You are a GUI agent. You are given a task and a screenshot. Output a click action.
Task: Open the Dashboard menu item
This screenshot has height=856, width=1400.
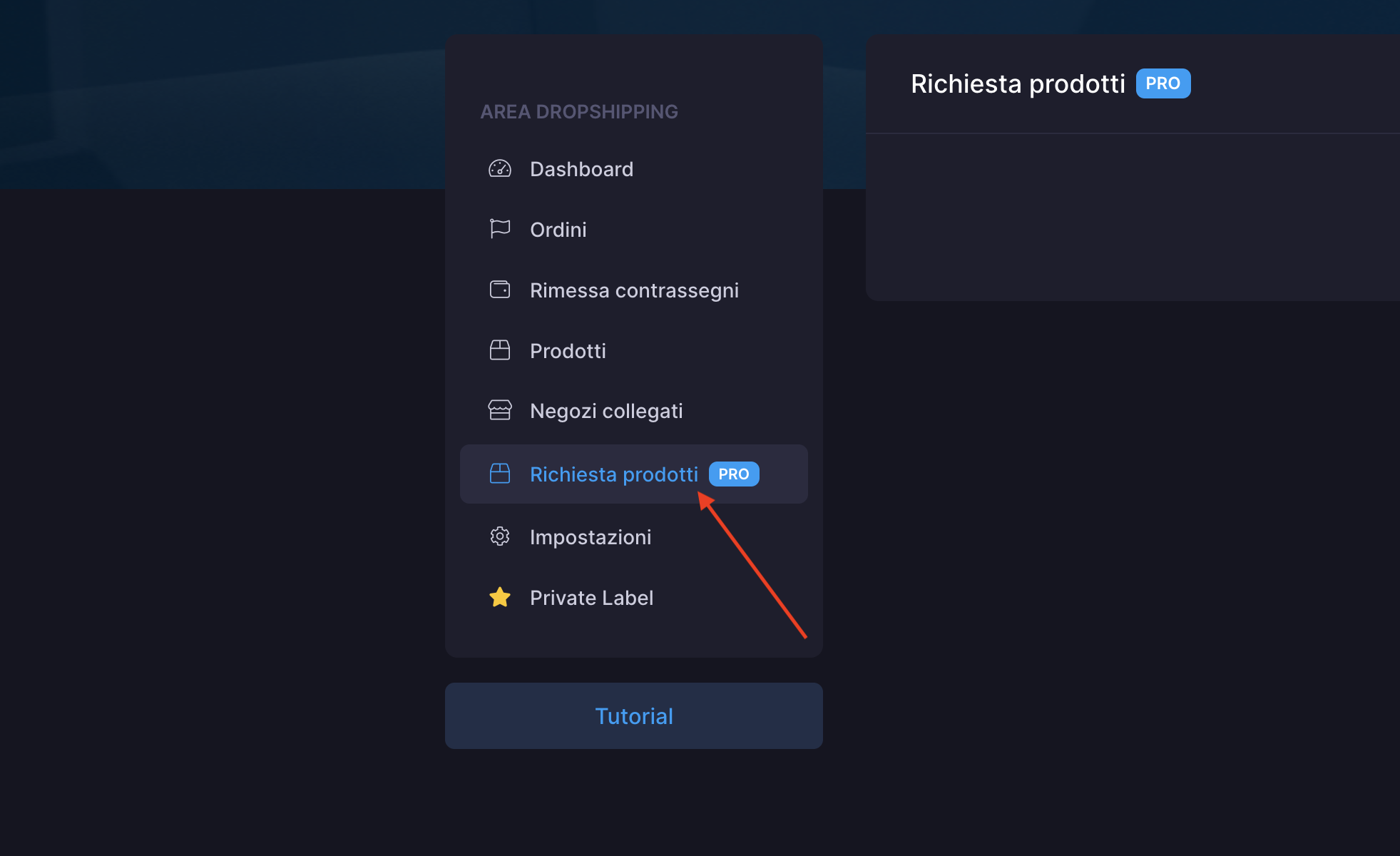point(581,169)
